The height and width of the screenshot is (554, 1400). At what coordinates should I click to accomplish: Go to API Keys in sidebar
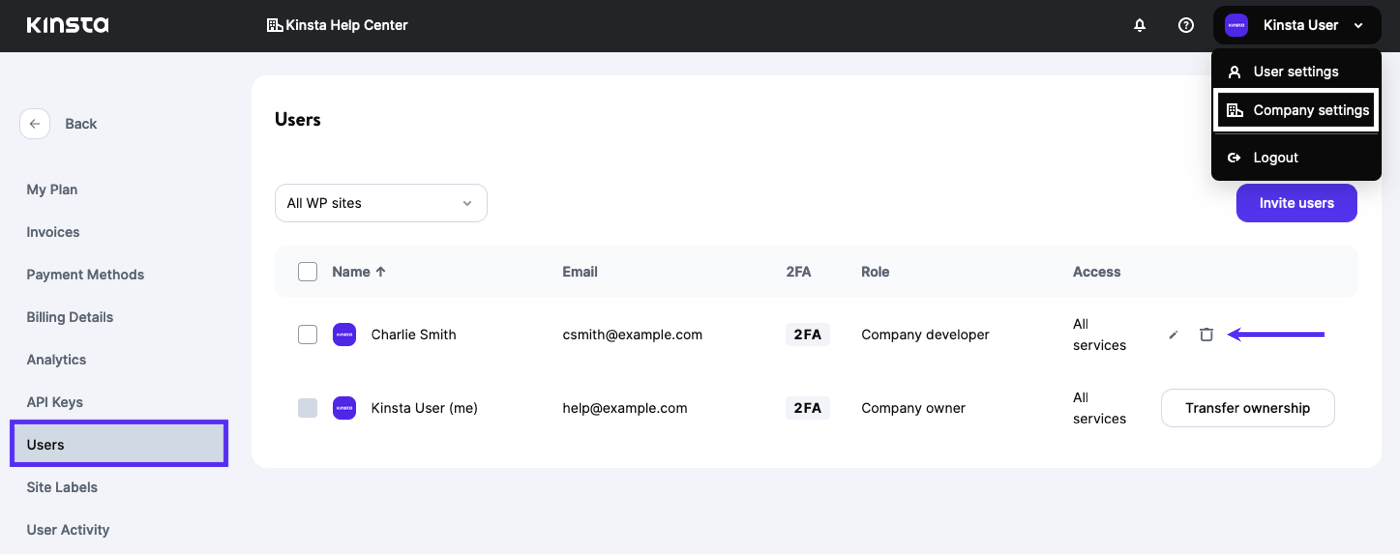pyautogui.click(x=55, y=402)
